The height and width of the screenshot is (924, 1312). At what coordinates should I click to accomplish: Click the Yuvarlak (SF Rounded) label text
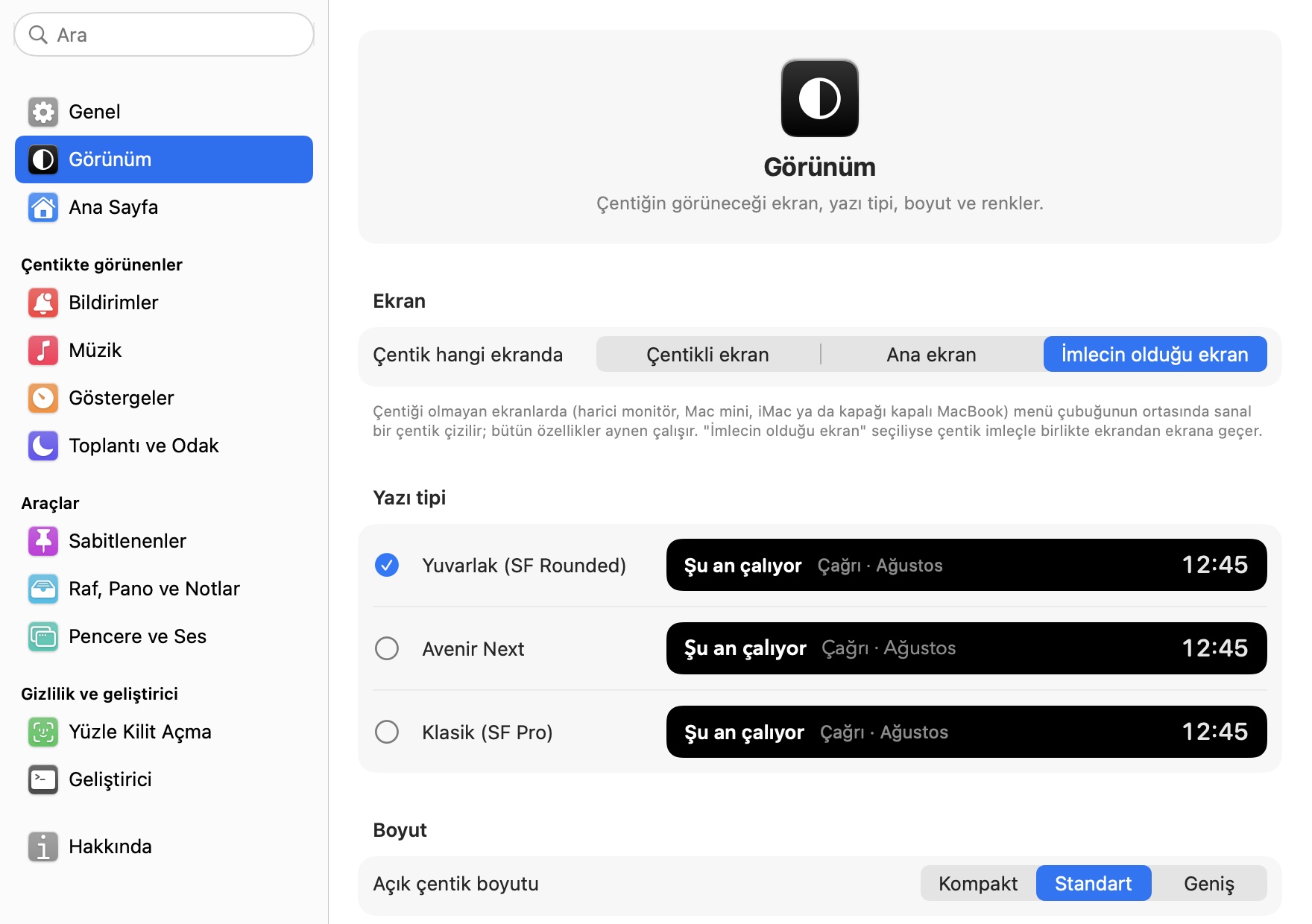524,566
